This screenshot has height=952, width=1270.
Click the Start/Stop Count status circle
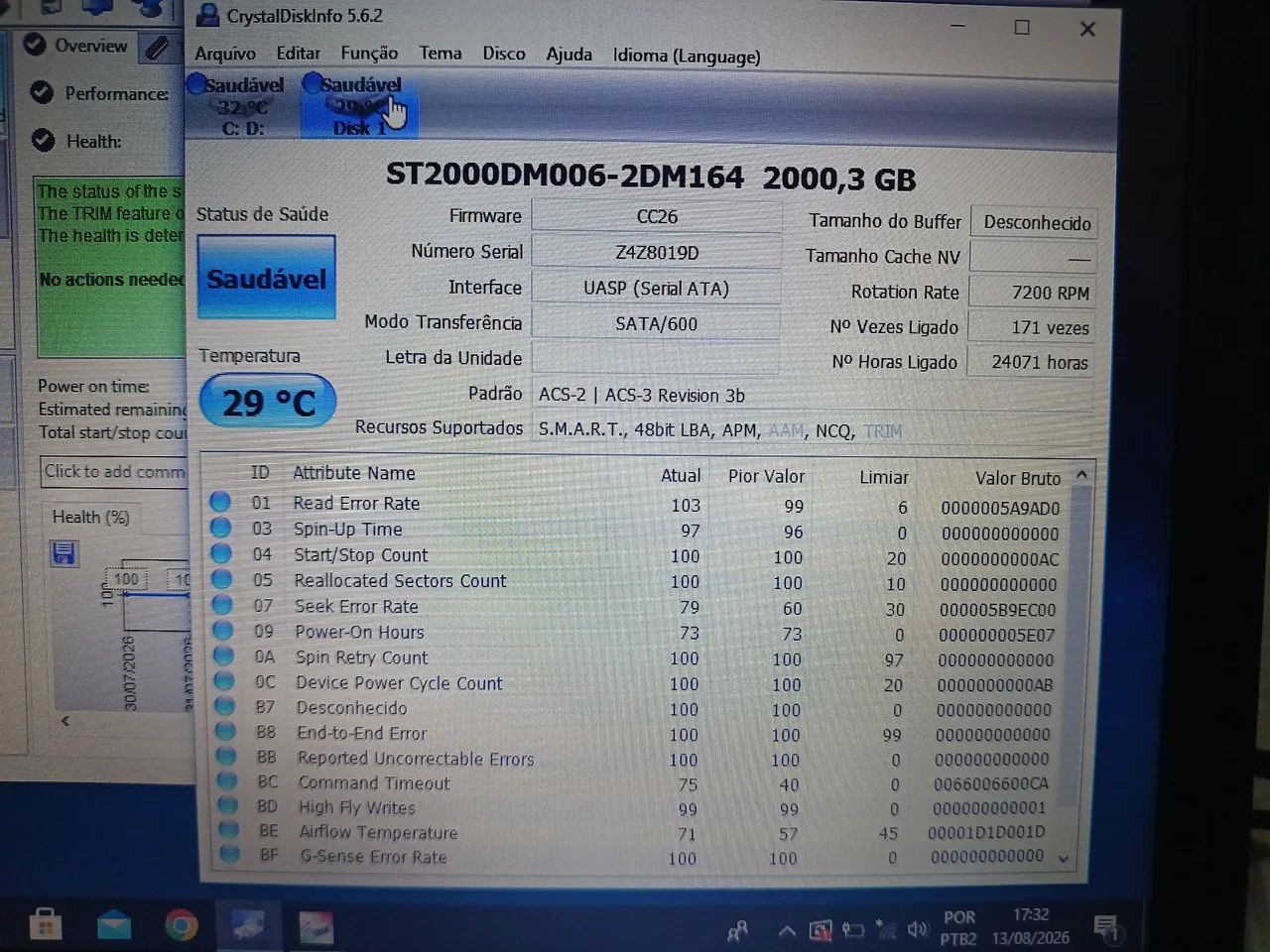221,554
